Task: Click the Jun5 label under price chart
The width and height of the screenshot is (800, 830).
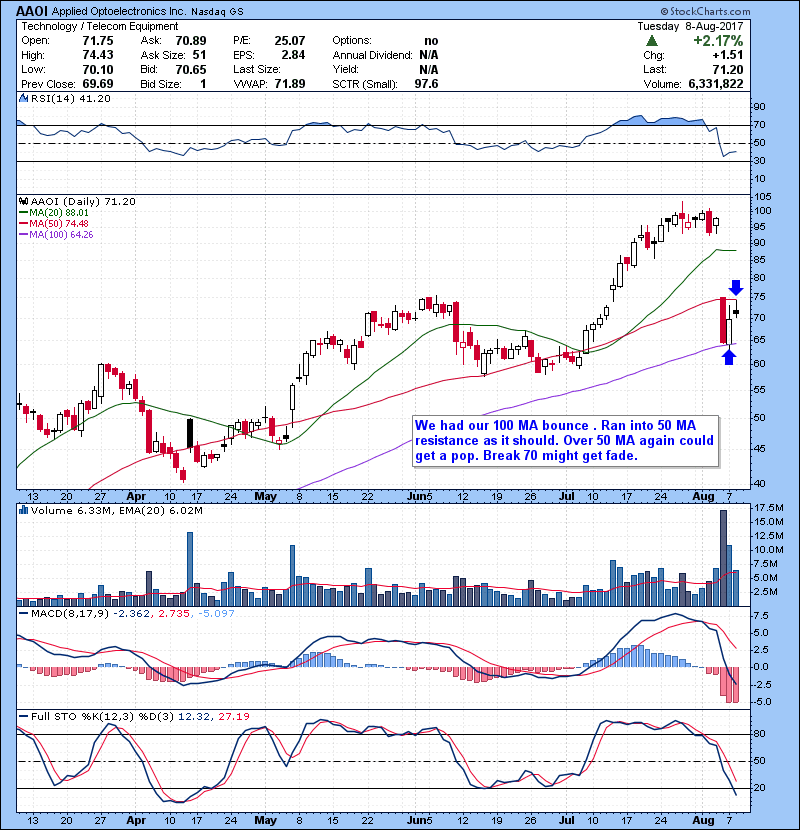Action: [420, 497]
